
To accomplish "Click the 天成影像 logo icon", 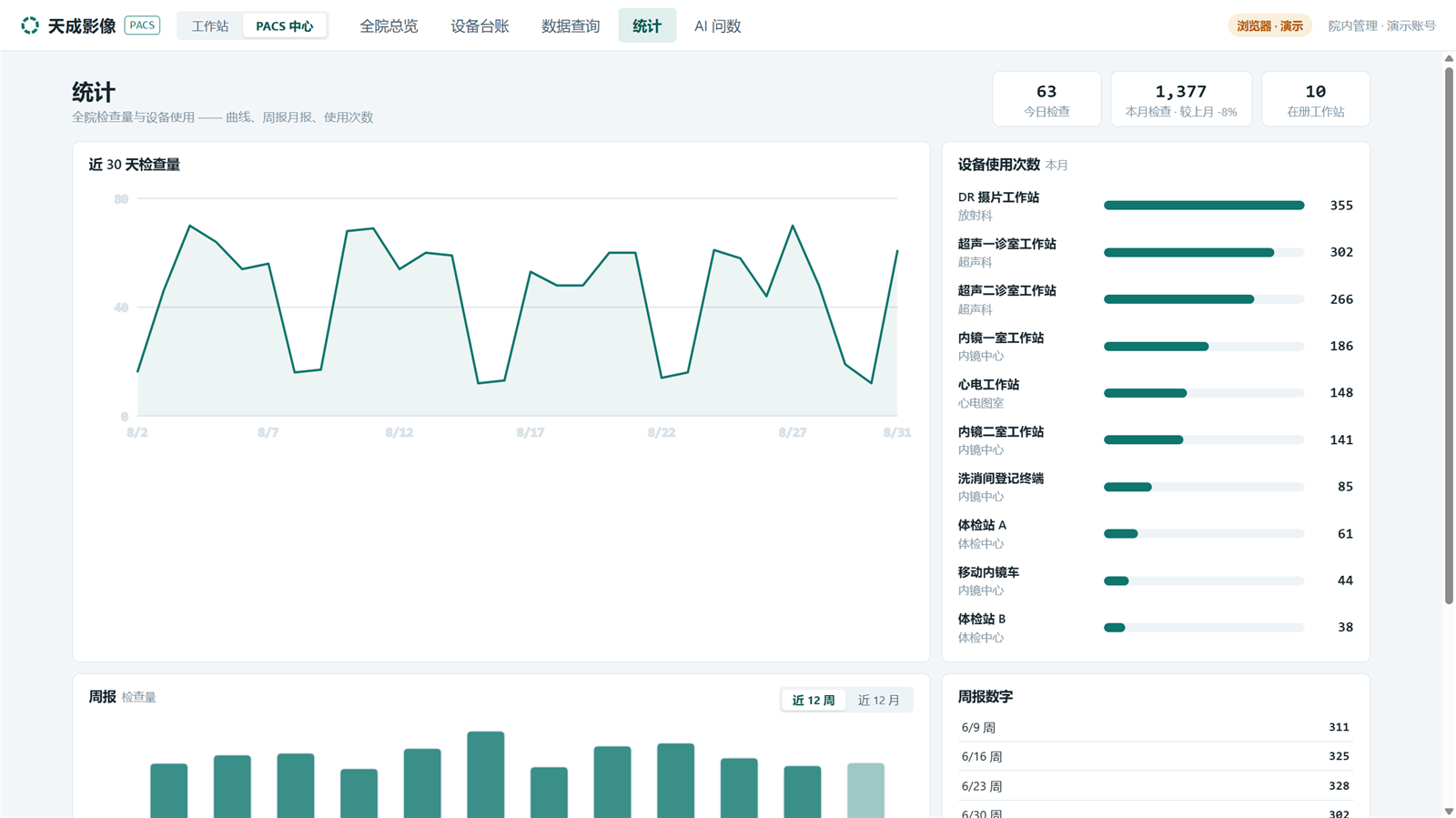I will coord(30,25).
